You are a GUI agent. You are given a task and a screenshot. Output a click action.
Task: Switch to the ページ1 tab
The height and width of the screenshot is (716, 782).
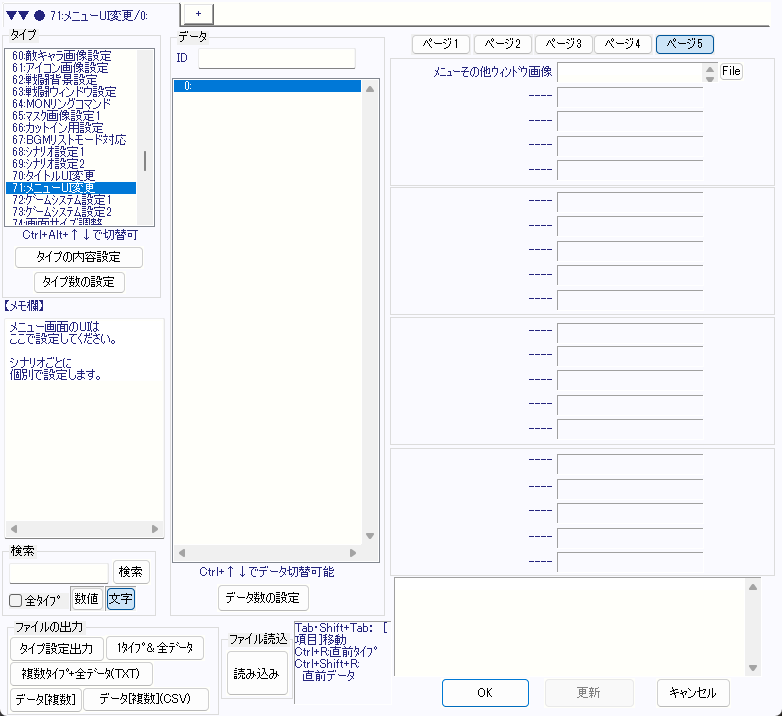(x=441, y=44)
